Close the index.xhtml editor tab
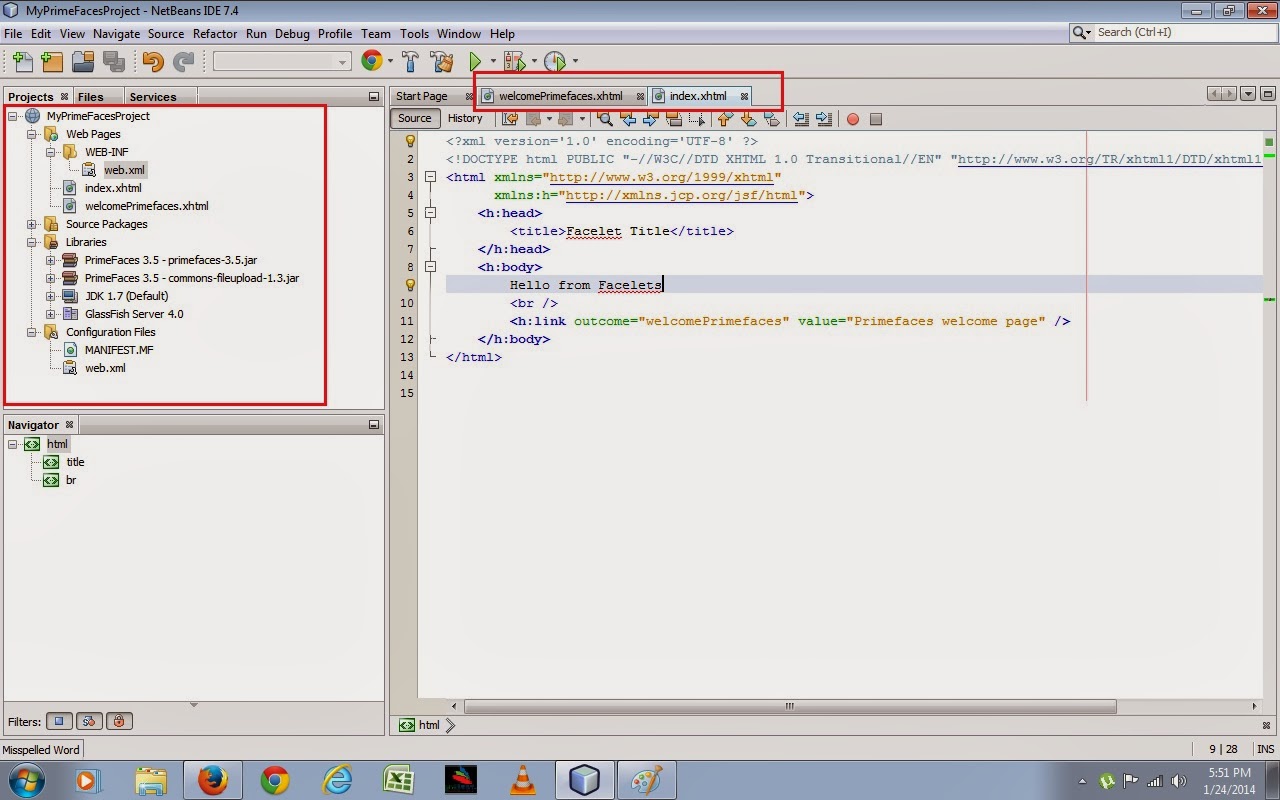Image resolution: width=1280 pixels, height=800 pixels. 744,96
